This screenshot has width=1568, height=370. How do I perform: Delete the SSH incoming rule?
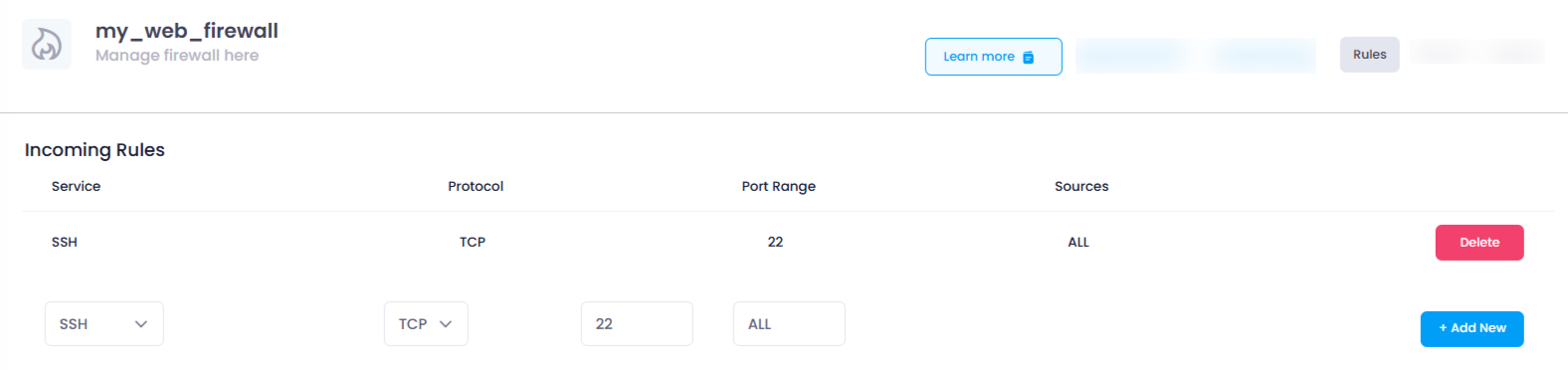pos(1478,243)
